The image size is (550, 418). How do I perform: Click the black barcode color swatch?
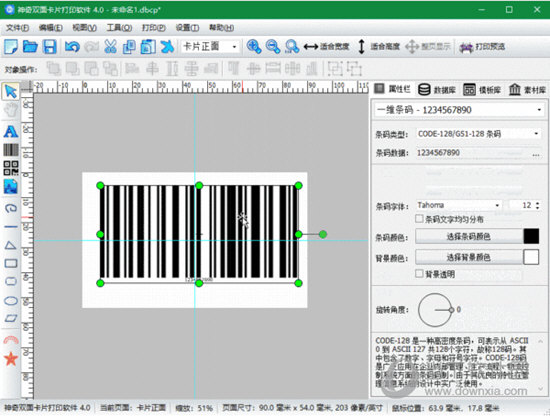coord(531,236)
